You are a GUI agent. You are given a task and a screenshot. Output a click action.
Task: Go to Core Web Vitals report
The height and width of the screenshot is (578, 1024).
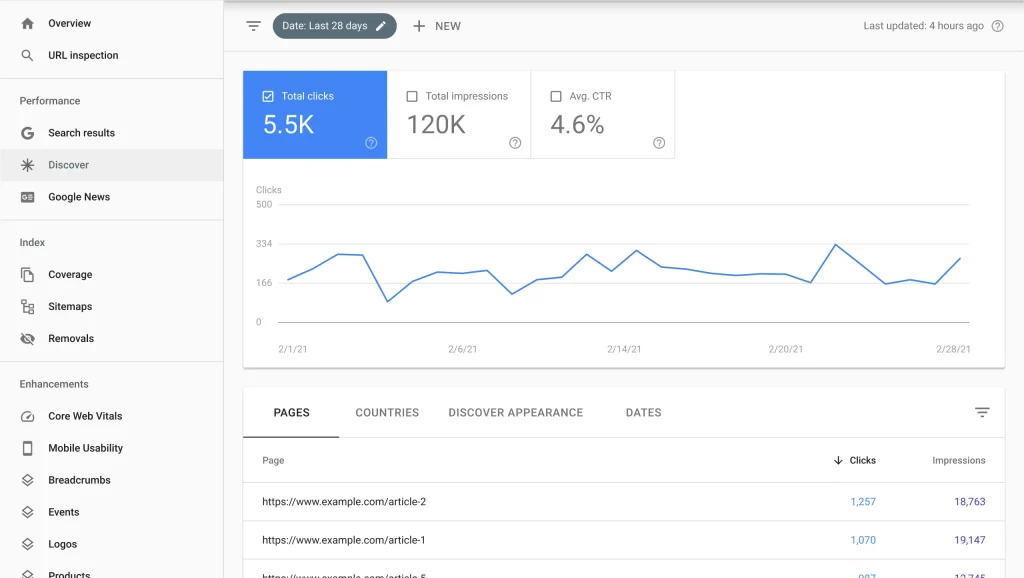click(x=85, y=416)
